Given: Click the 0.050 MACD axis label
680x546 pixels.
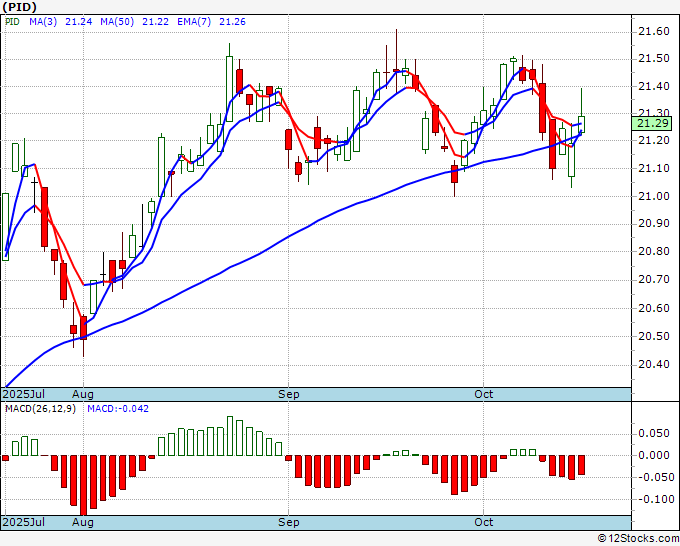Looking at the screenshot, I should 654,434.
